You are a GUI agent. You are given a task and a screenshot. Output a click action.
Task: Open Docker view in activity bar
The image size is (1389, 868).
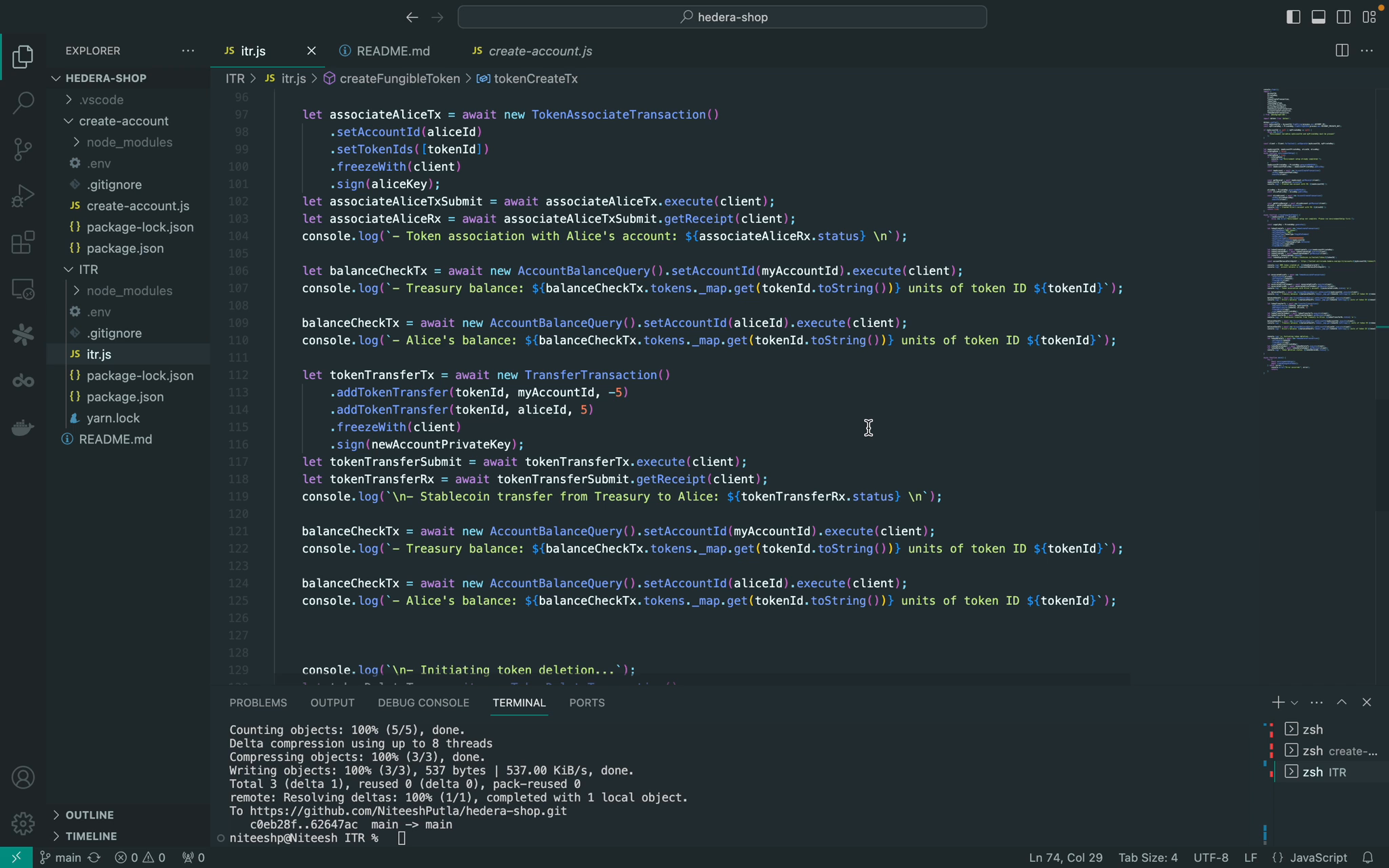tap(23, 428)
